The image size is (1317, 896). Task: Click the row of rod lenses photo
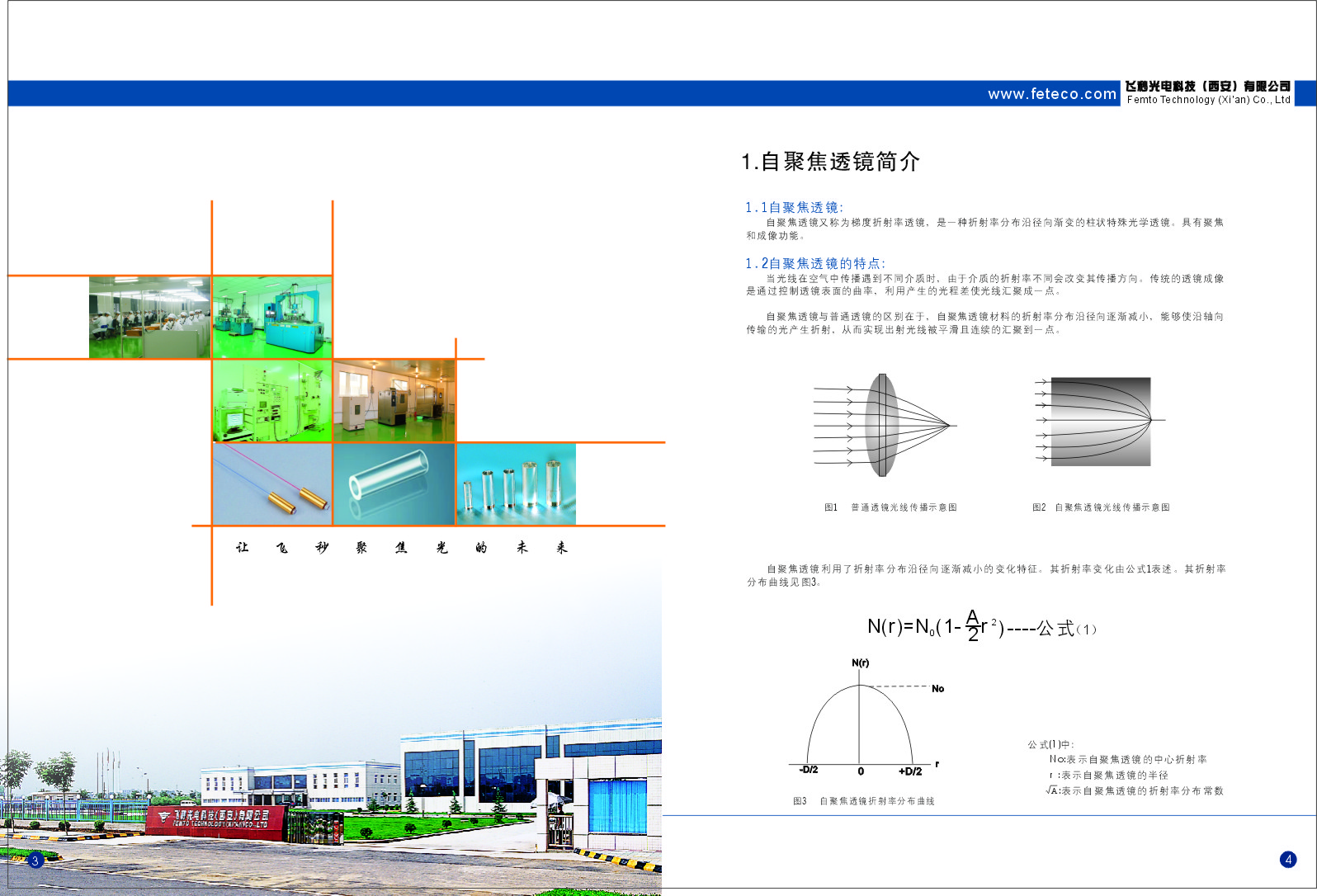pos(516,484)
